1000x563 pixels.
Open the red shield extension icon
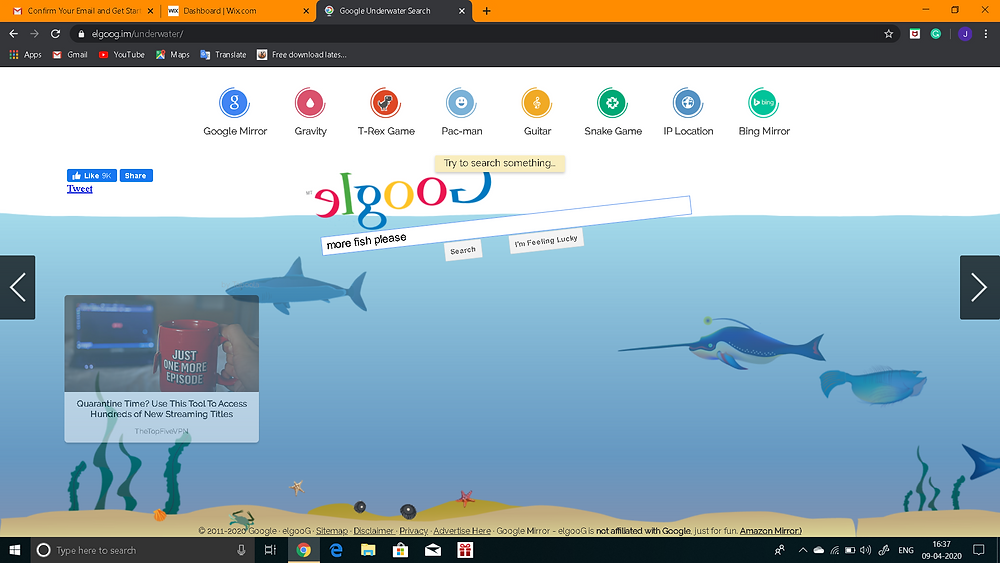click(915, 34)
